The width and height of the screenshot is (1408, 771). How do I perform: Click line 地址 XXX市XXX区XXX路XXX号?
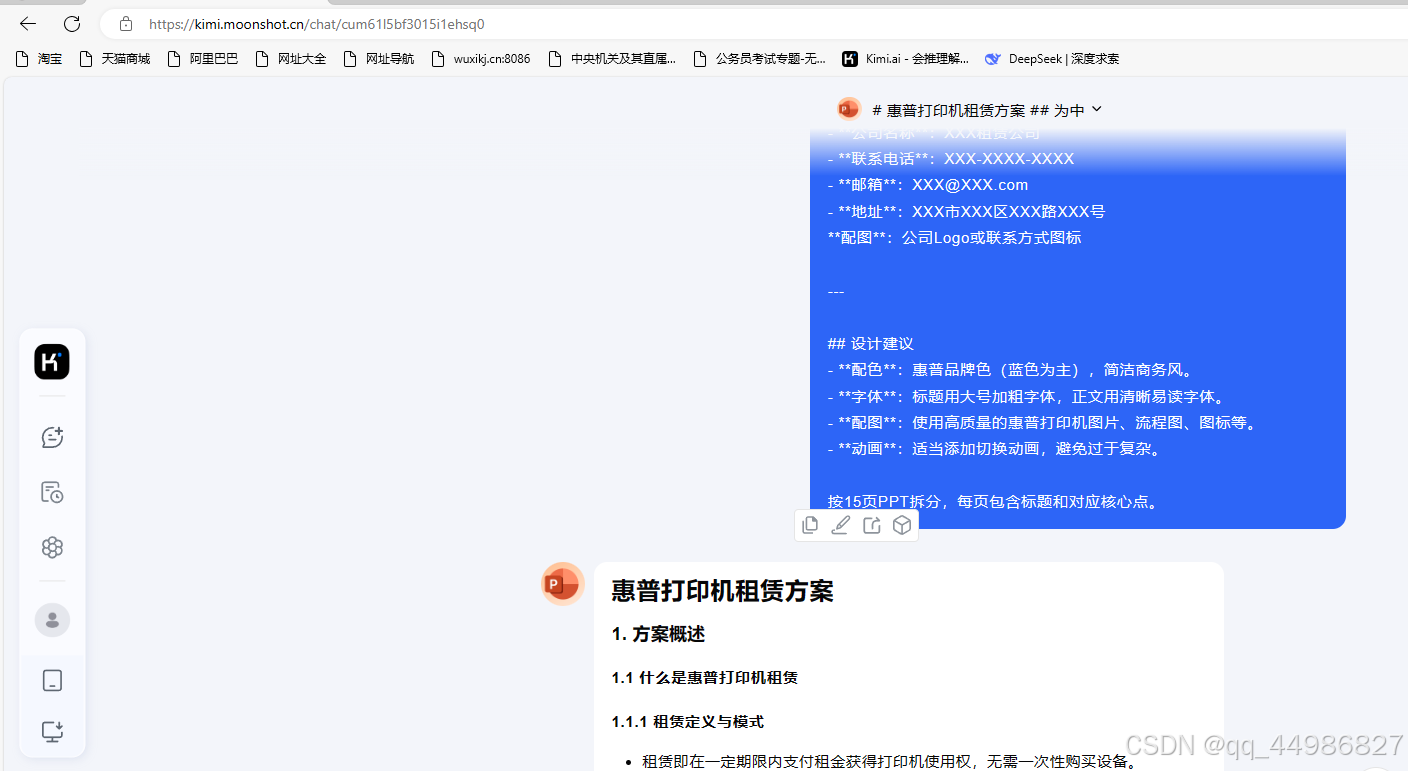tap(966, 212)
